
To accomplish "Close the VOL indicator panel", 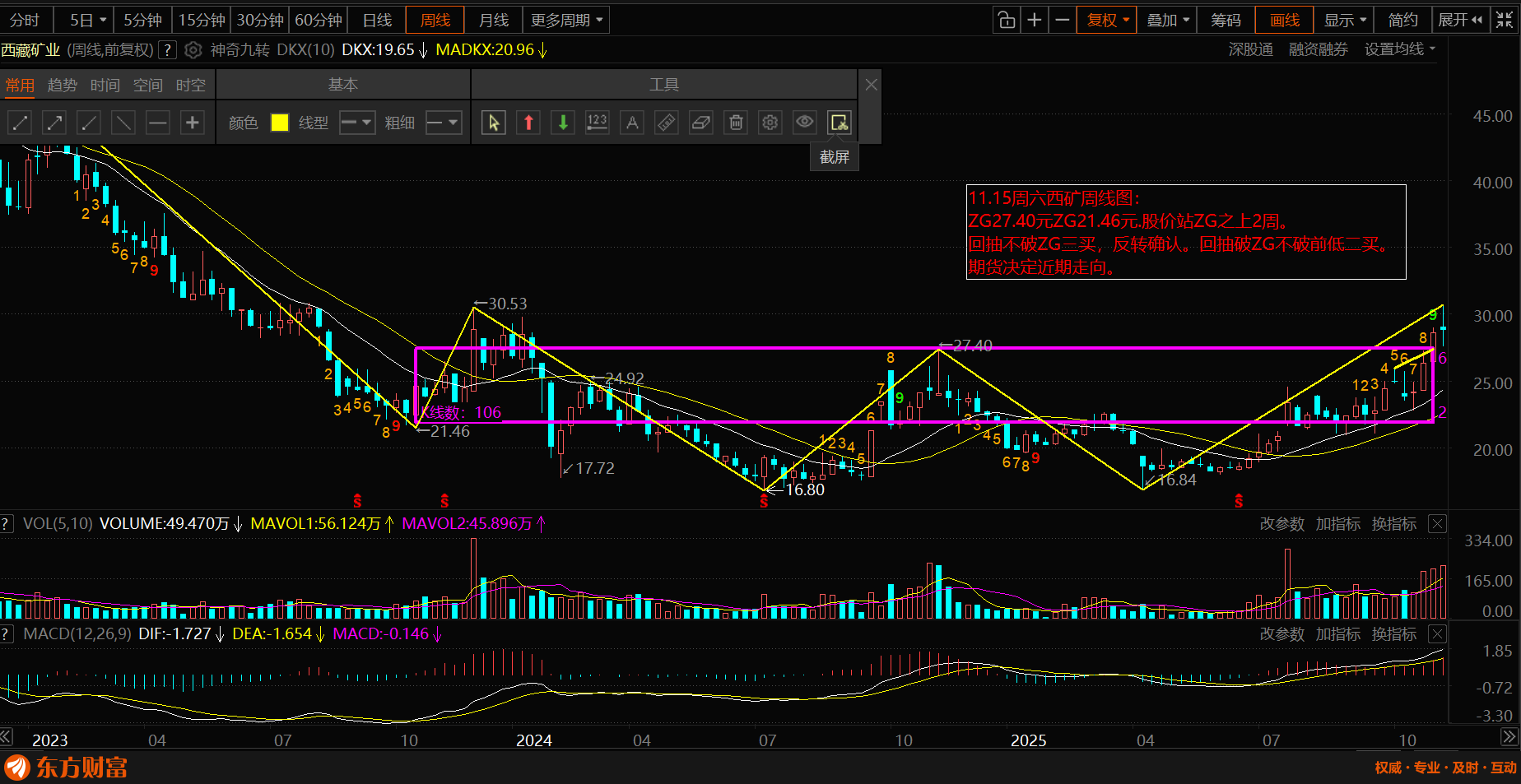I will pos(1437,523).
